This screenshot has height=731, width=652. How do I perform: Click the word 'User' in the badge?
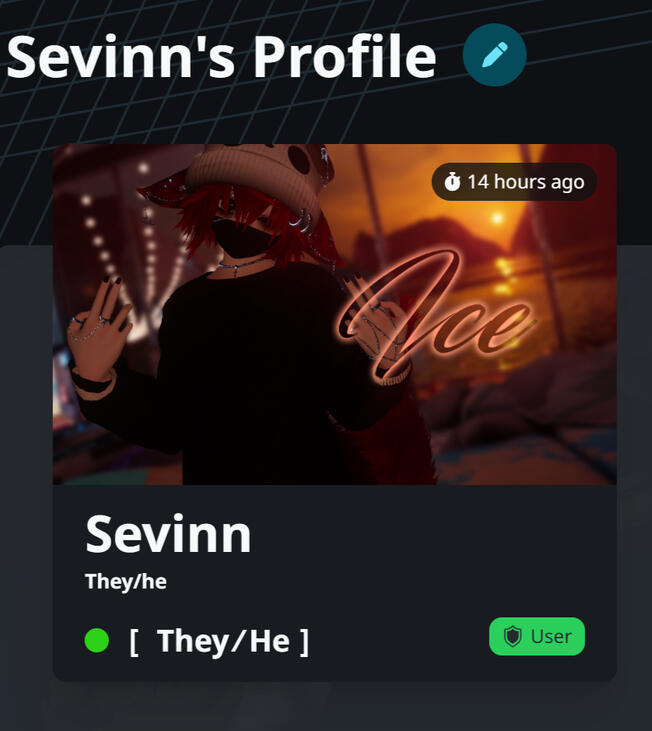click(551, 636)
